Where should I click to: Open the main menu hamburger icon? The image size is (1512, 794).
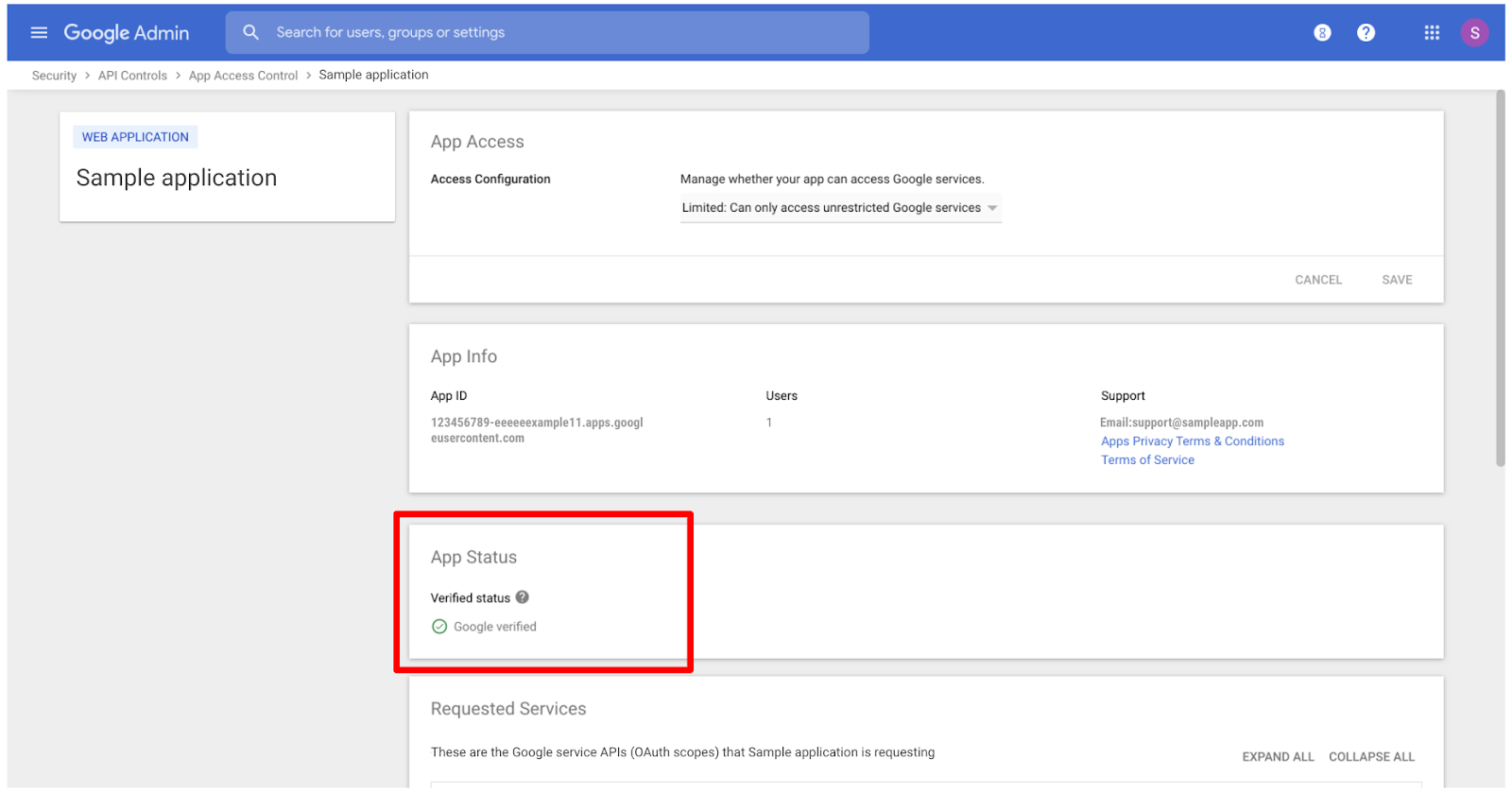click(x=39, y=33)
